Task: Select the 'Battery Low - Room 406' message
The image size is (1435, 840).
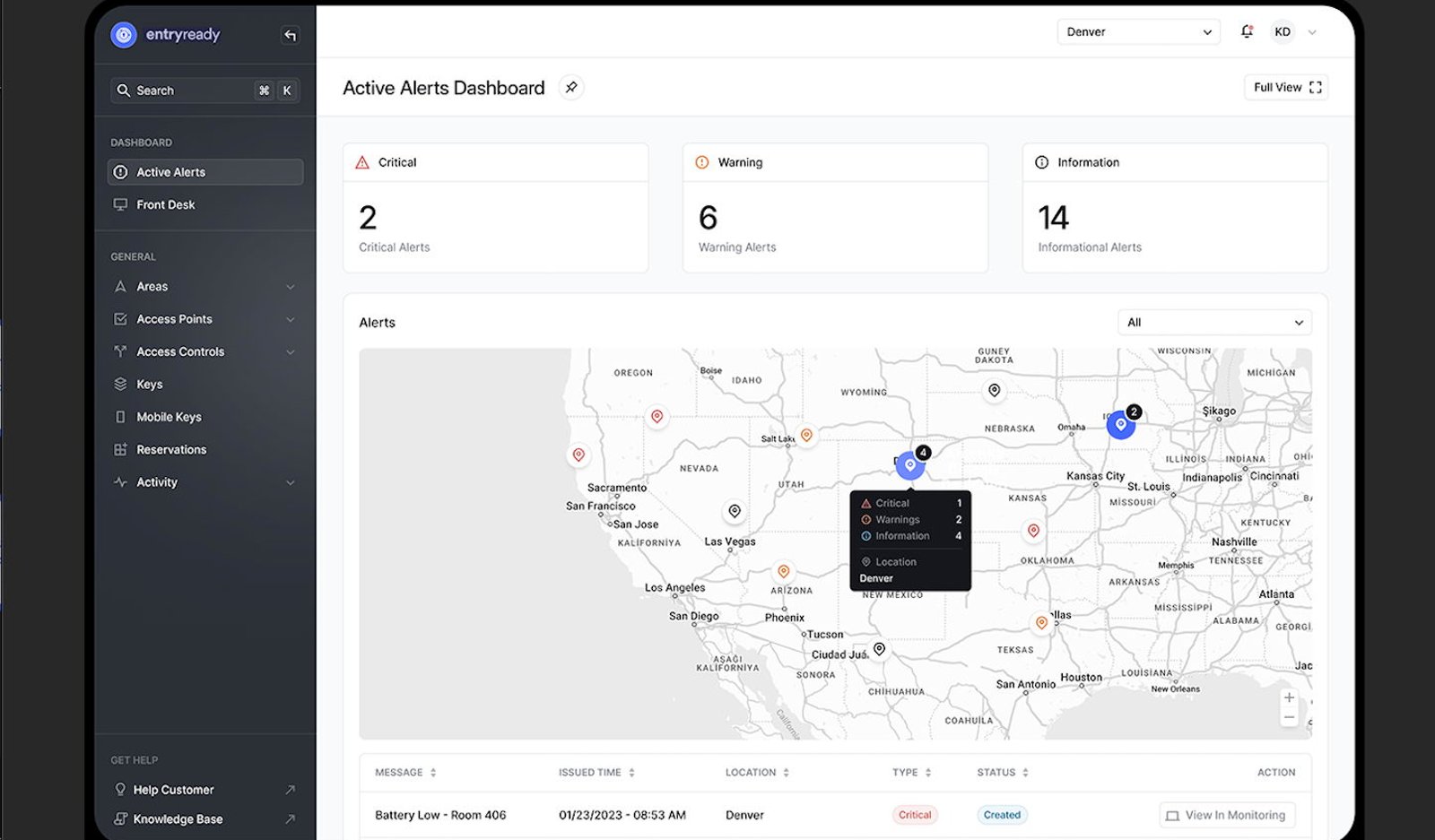Action: pos(440,815)
